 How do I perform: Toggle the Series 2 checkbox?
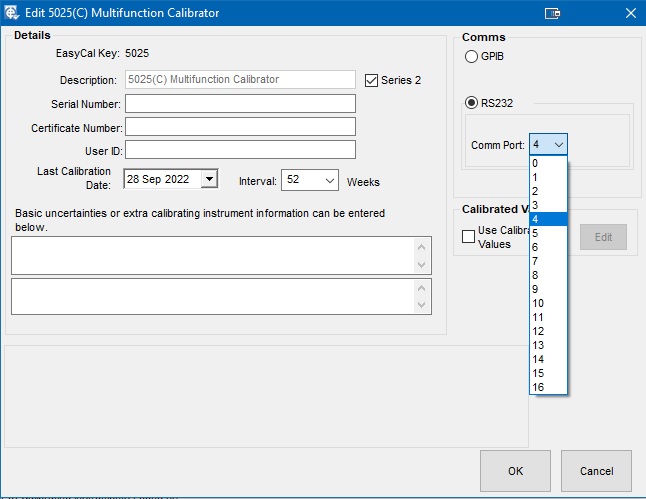coord(372,80)
